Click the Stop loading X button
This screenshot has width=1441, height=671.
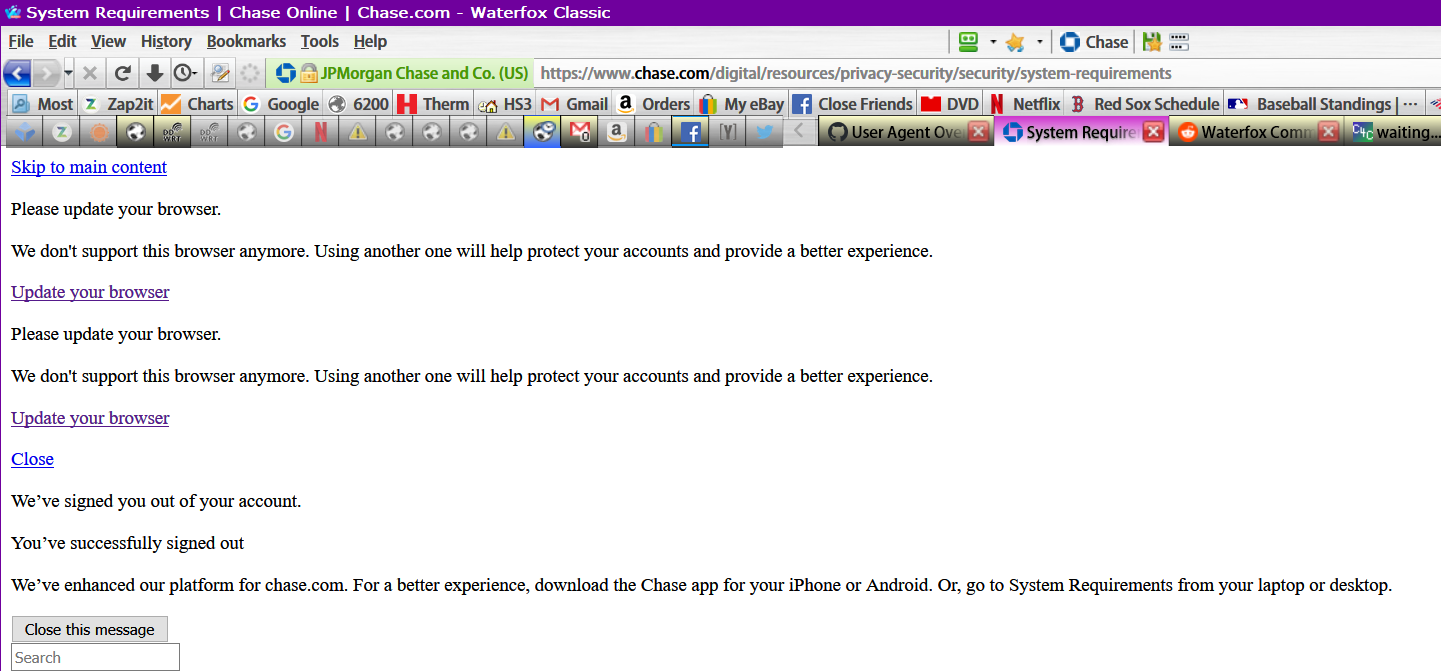90,73
